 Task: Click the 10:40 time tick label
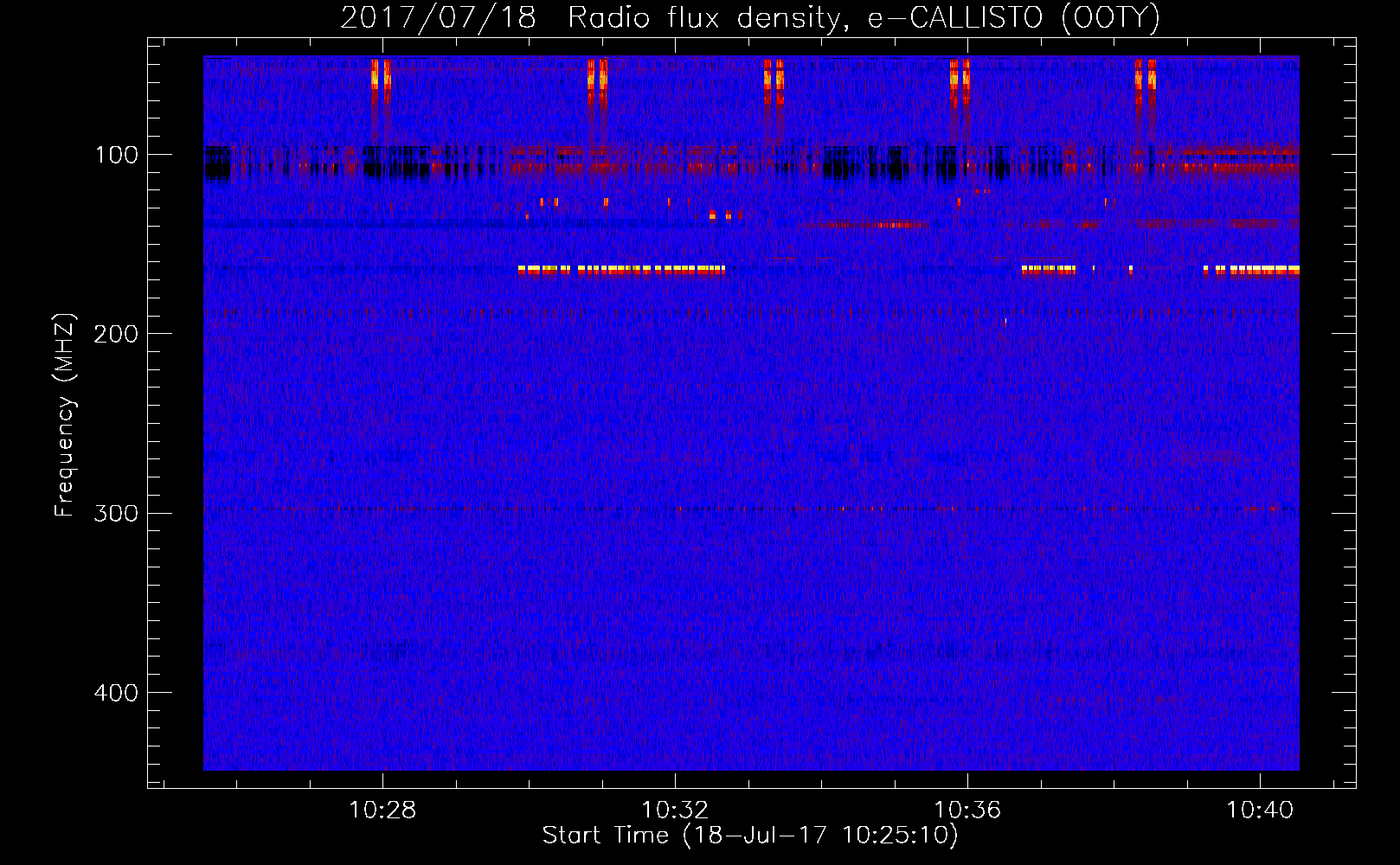click(1260, 810)
